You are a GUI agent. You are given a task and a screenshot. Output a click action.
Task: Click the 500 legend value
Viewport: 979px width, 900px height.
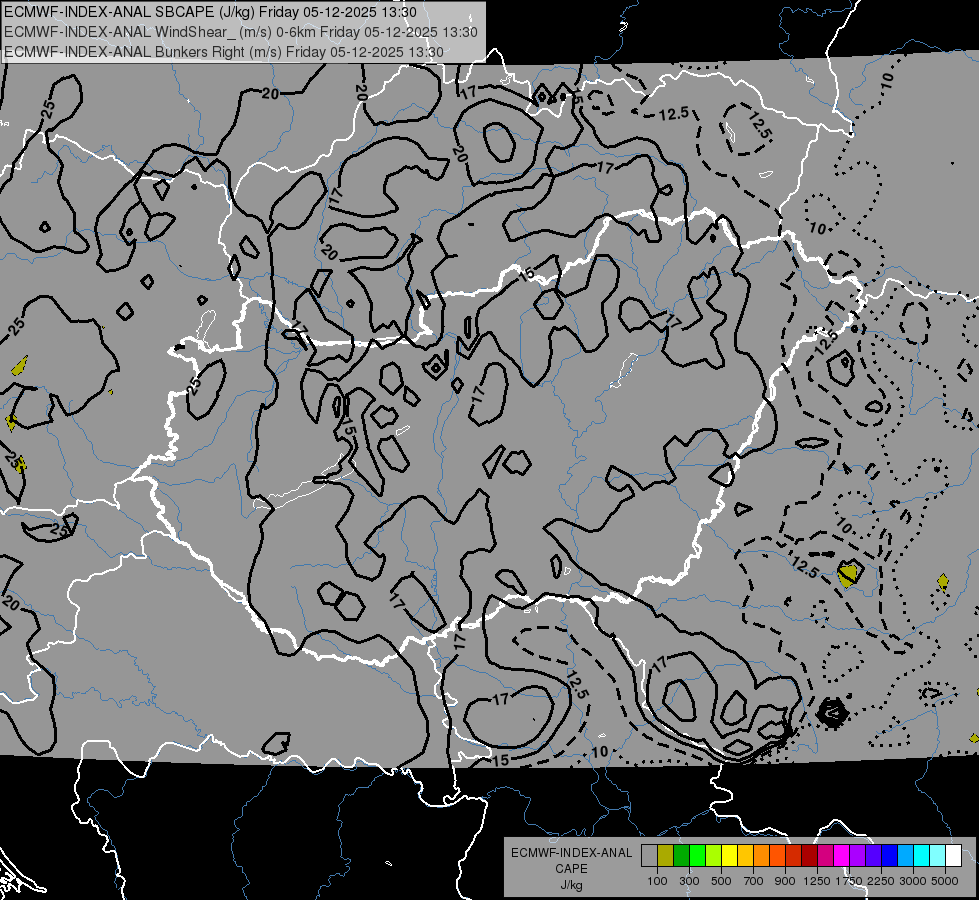(721, 881)
